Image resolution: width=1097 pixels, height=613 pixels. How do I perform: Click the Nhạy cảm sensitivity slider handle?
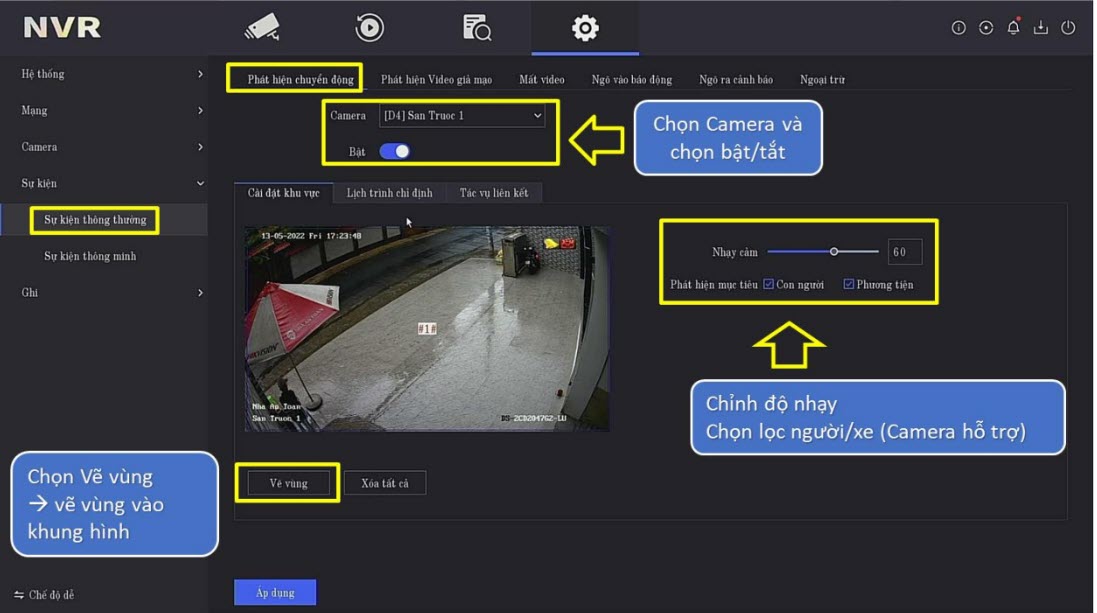pyautogui.click(x=834, y=252)
